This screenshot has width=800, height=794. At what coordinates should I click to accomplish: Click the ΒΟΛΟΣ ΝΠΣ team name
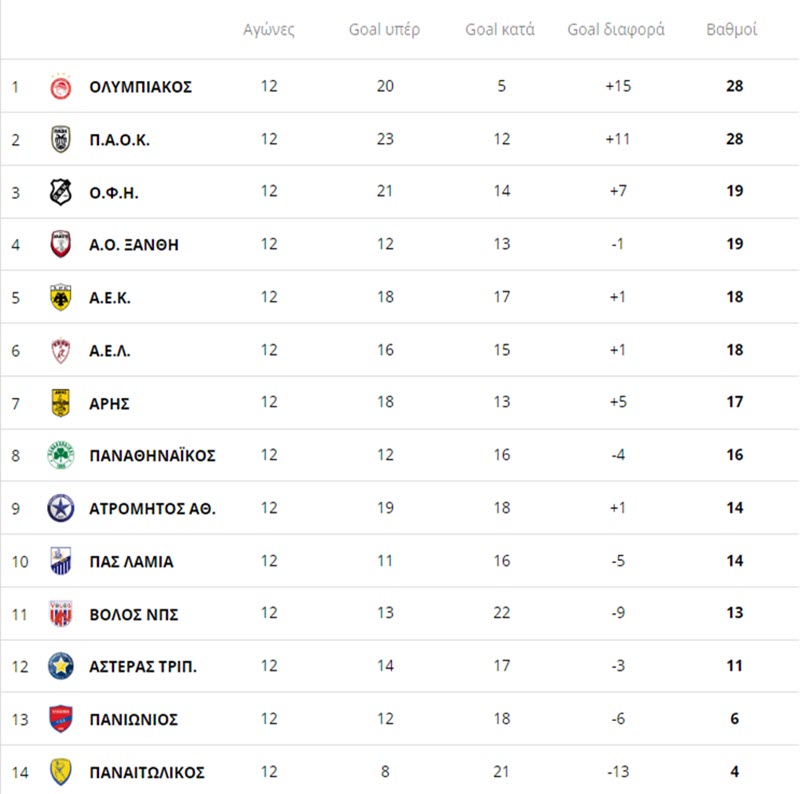coord(134,615)
